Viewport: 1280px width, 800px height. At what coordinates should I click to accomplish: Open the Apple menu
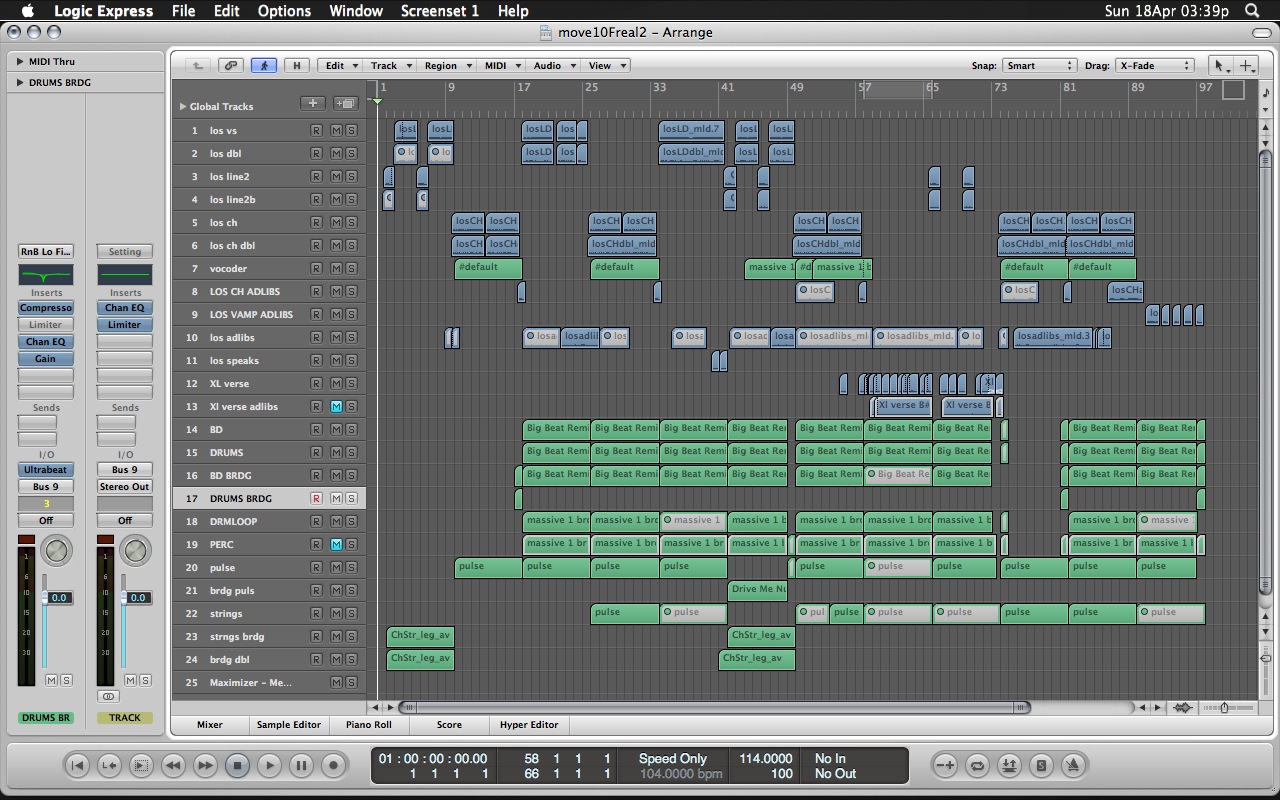(x=26, y=11)
